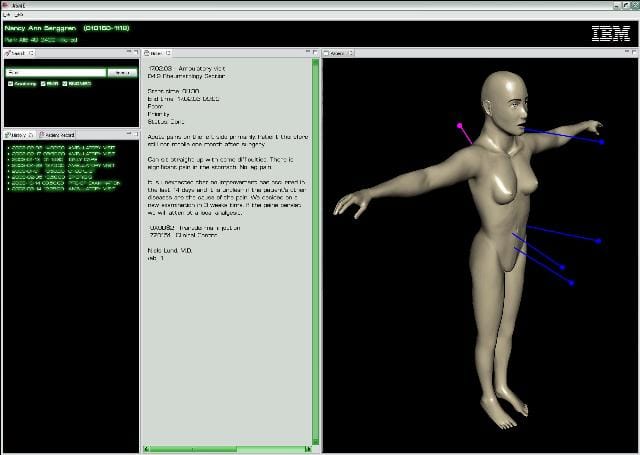640x455 pixels.
Task: Click the left arrow of Notes horizontal scrollbar
Action: coord(146,449)
